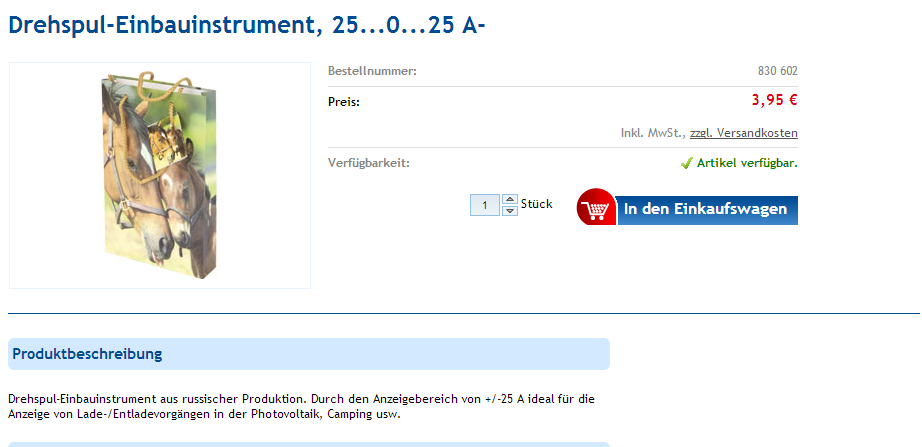
Task: Click the Artikel verfügbar status text
Action: pos(747,164)
